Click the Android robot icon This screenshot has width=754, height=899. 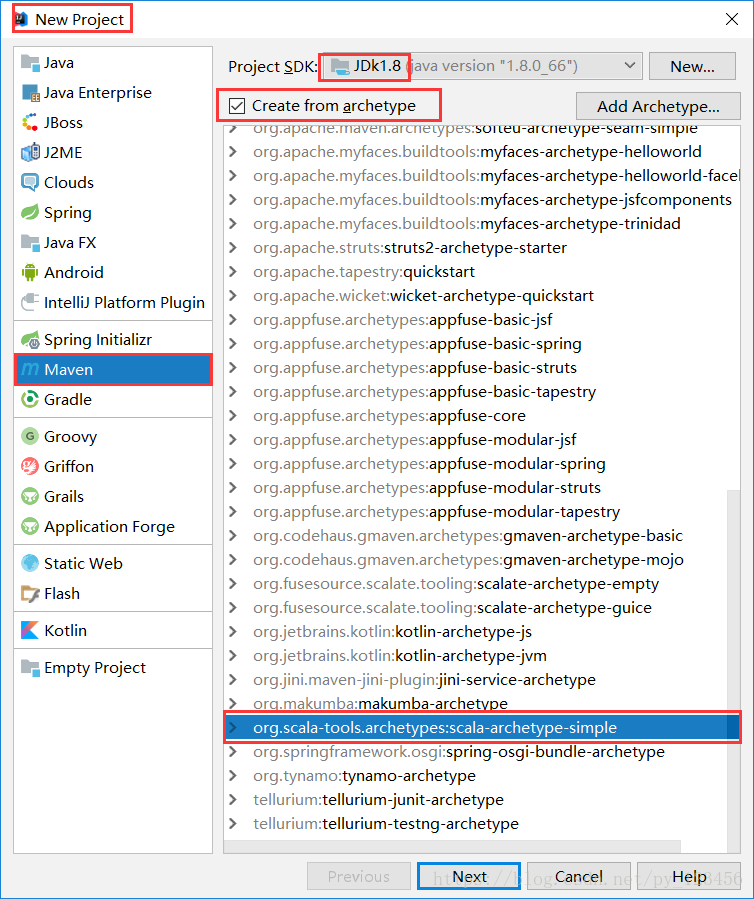(x=30, y=272)
